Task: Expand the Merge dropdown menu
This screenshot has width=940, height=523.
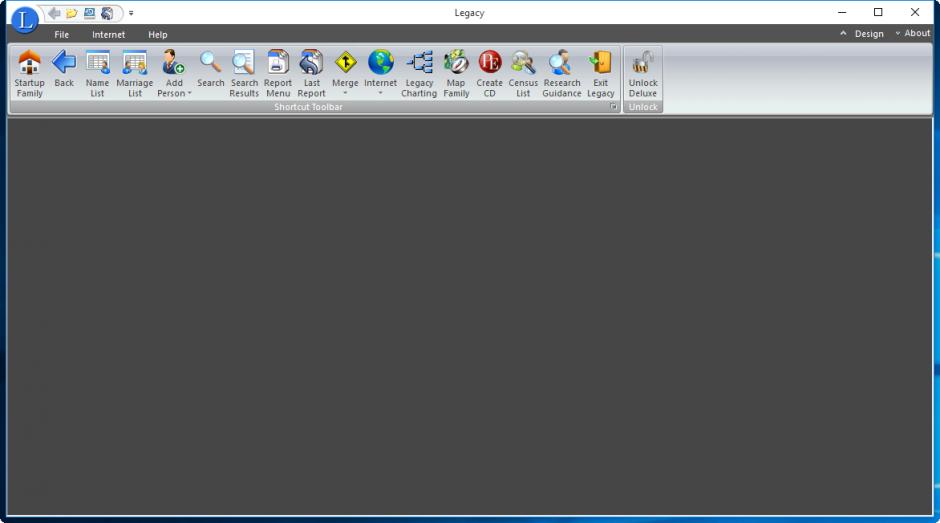Action: [x=345, y=92]
